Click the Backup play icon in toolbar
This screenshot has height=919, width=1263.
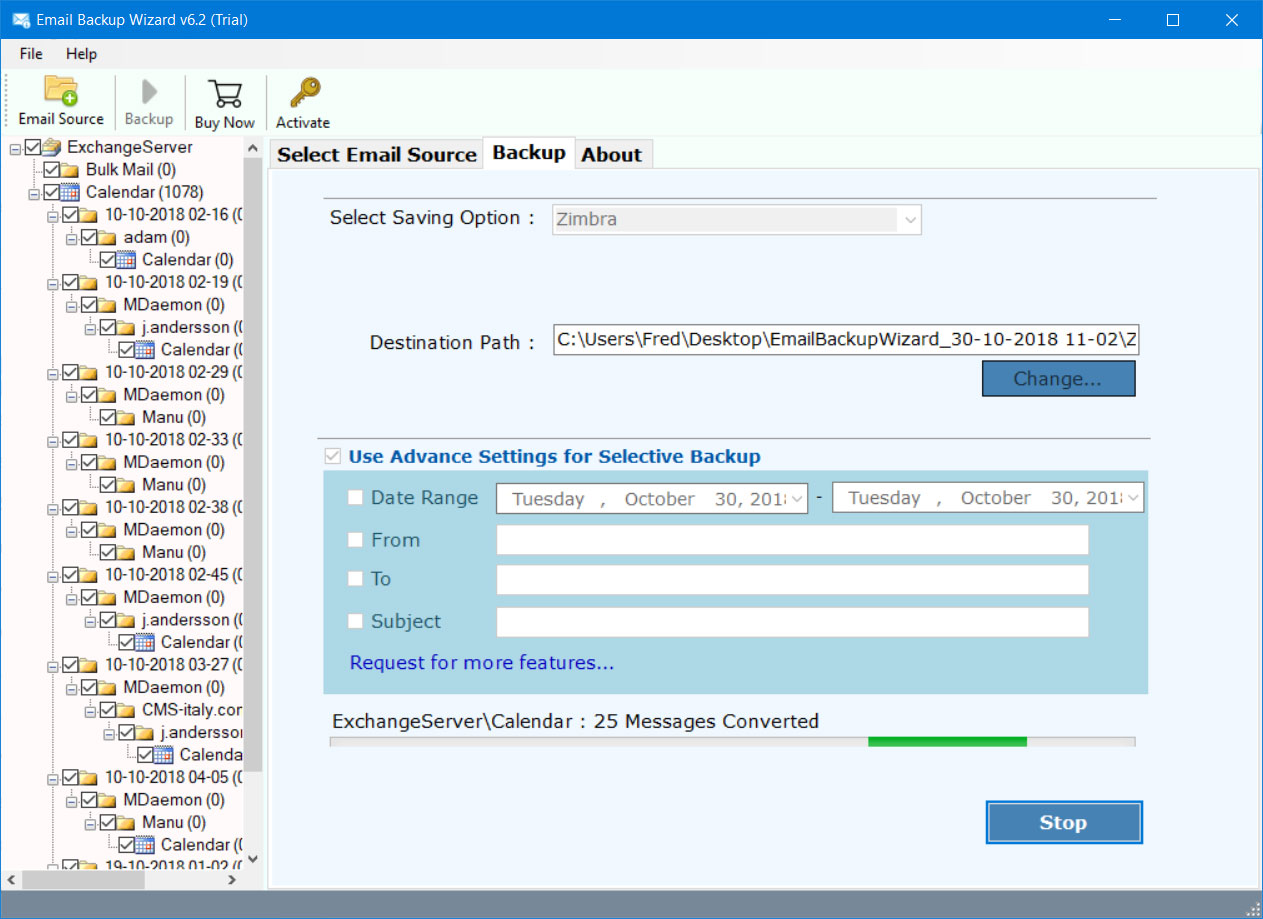149,92
